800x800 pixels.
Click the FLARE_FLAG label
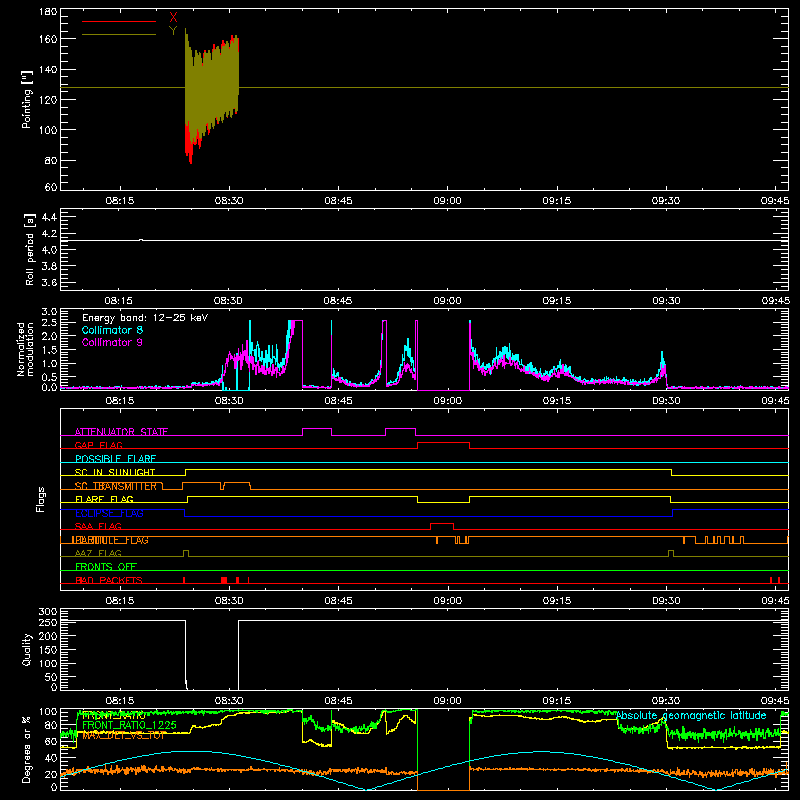pyautogui.click(x=104, y=499)
